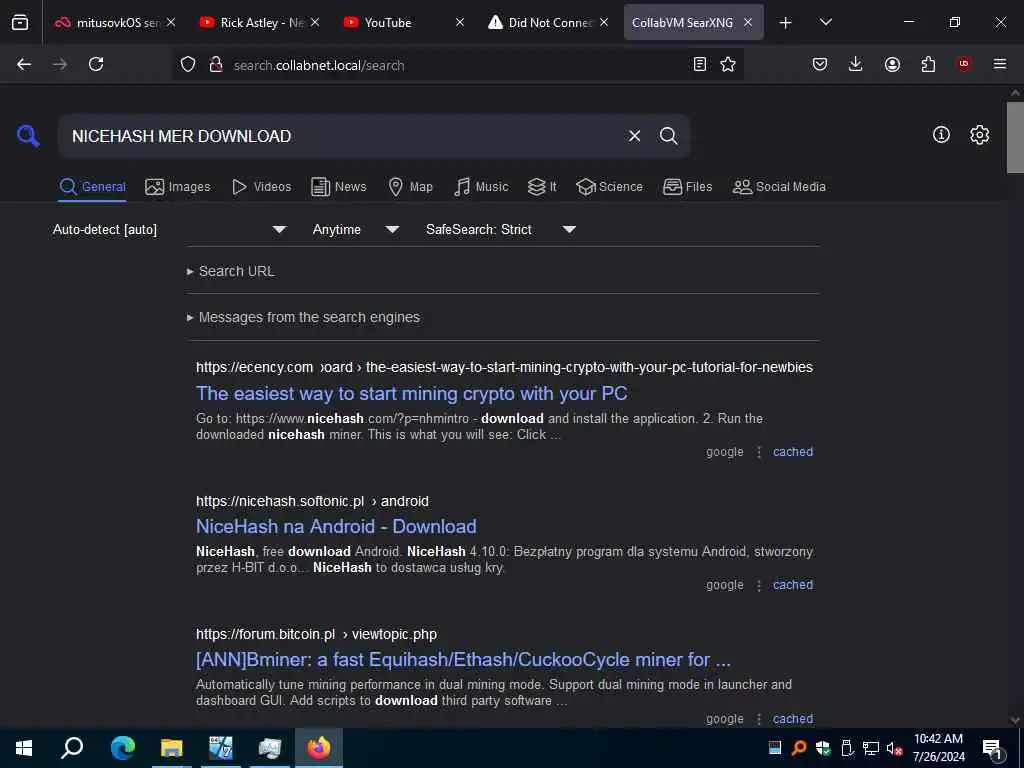This screenshot has height=768, width=1024.
Task: Open Anytime time range dropdown
Action: pos(355,229)
